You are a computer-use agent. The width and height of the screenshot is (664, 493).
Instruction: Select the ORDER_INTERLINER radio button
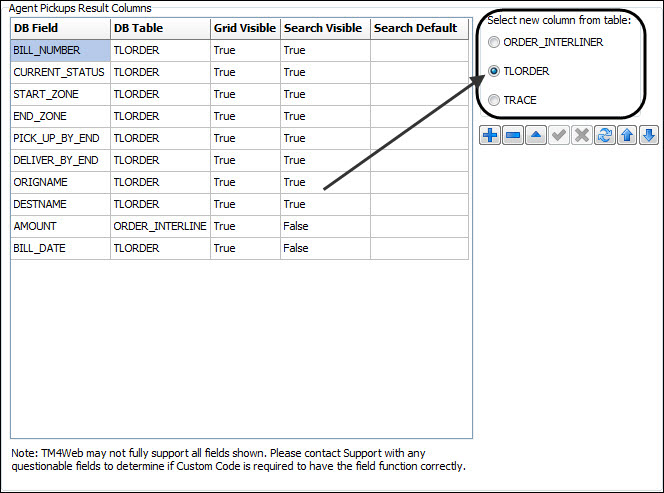(494, 42)
